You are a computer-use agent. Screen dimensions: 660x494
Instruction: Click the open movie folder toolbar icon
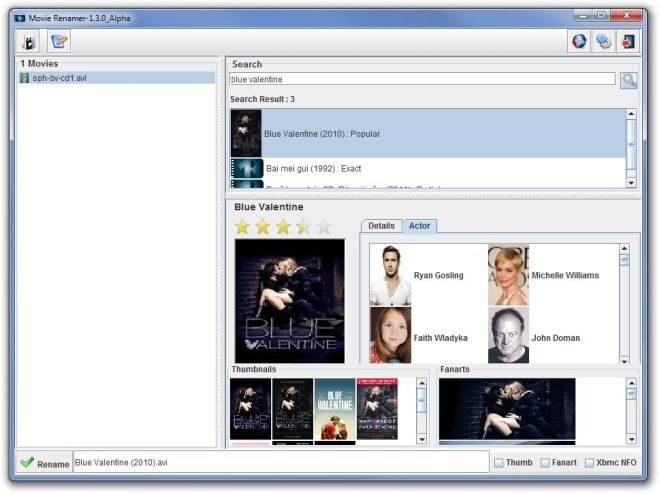[29, 42]
